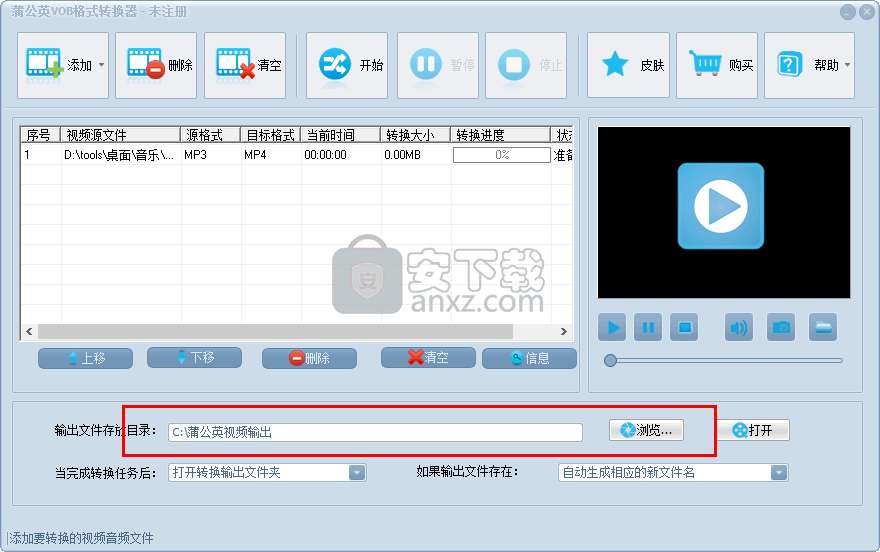Toggle the preview volume speaker icon
Screen dimensions: 880x552
(x=739, y=327)
